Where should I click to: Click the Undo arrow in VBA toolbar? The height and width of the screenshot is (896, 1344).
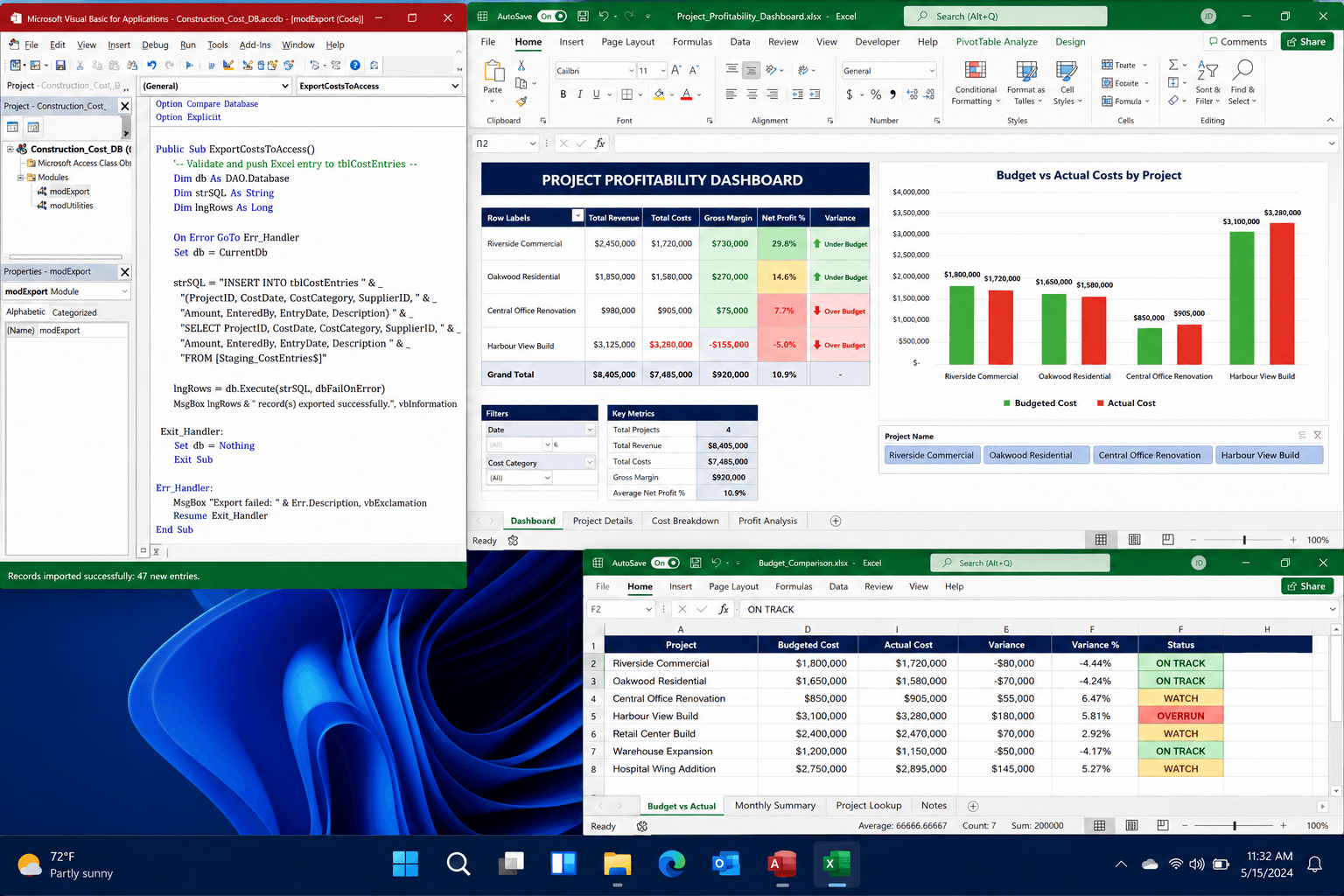click(x=151, y=66)
